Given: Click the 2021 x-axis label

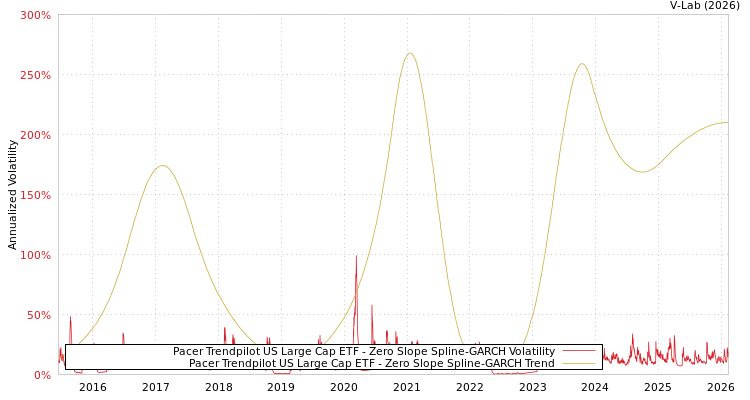Looking at the screenshot, I should click(407, 387).
